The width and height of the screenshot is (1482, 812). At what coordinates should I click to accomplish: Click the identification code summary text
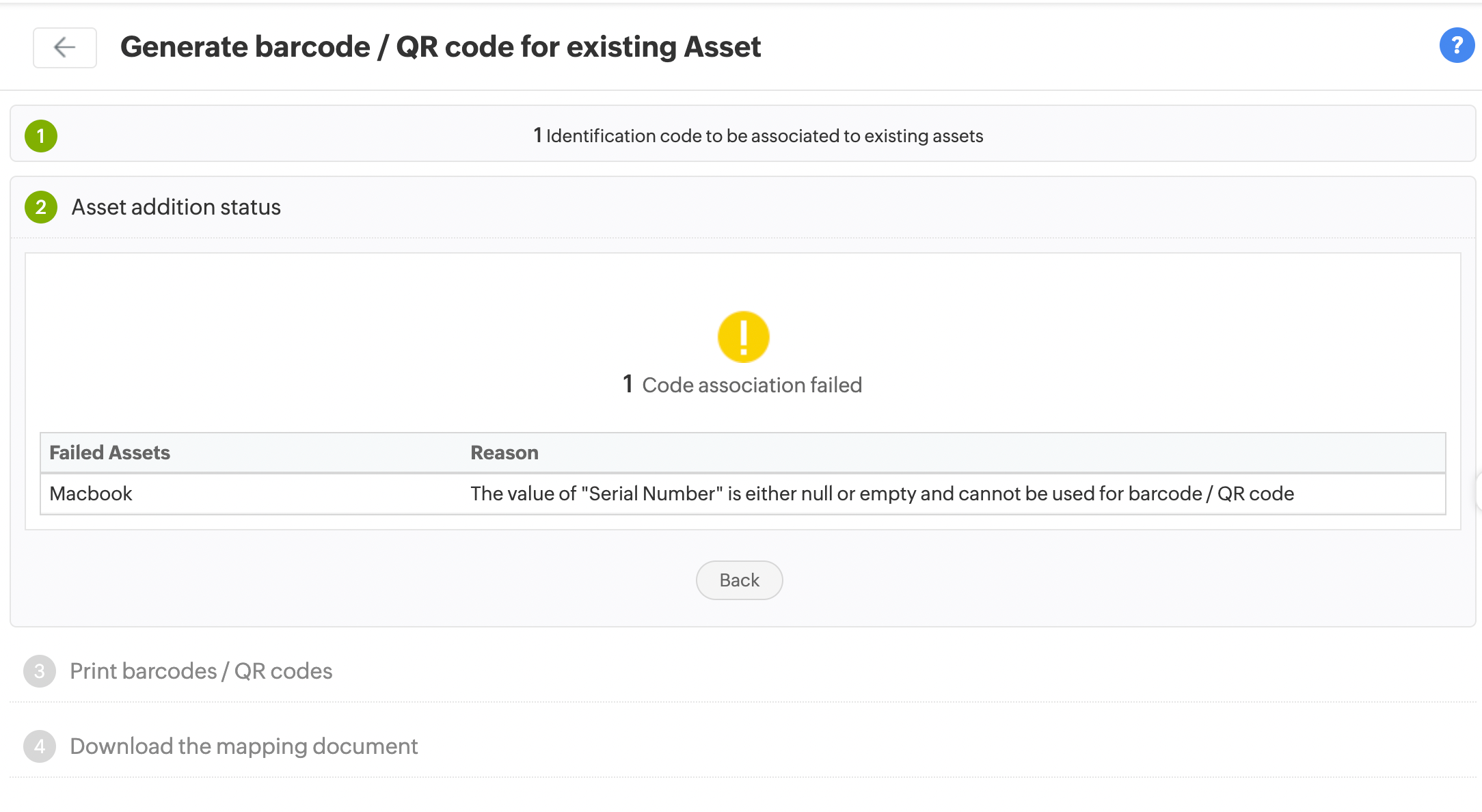click(764, 136)
